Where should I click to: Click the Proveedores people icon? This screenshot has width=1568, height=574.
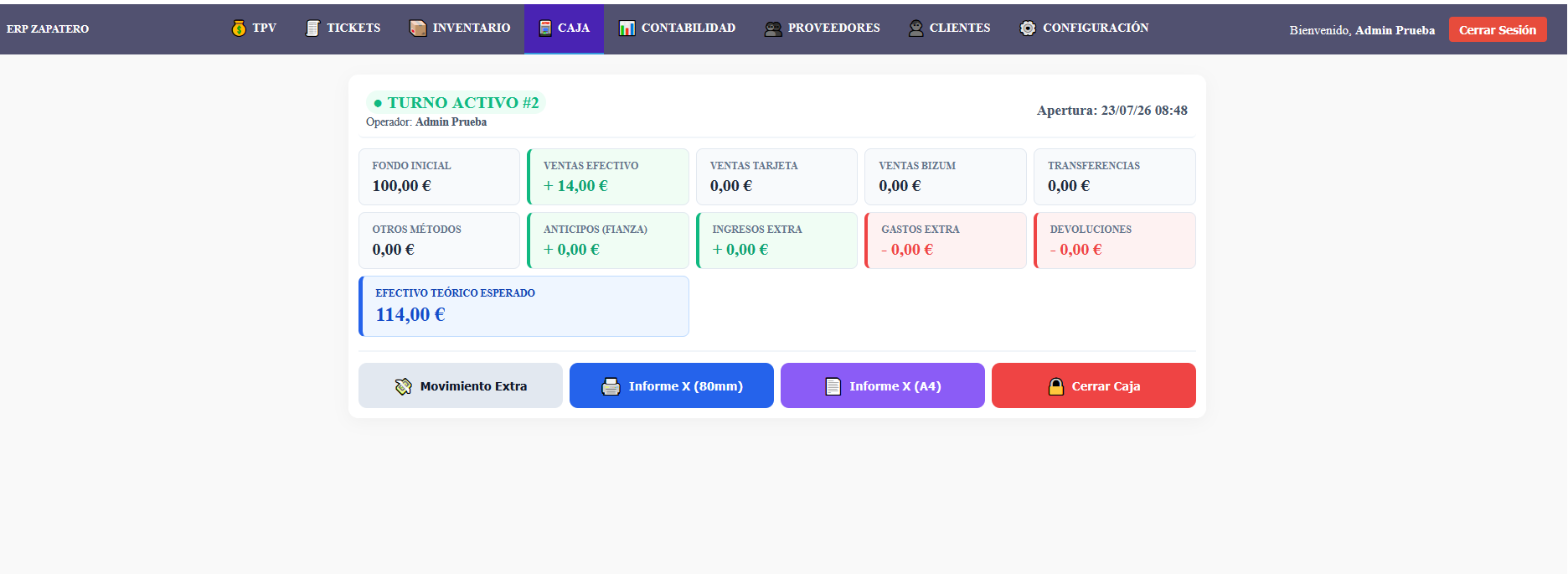click(773, 28)
